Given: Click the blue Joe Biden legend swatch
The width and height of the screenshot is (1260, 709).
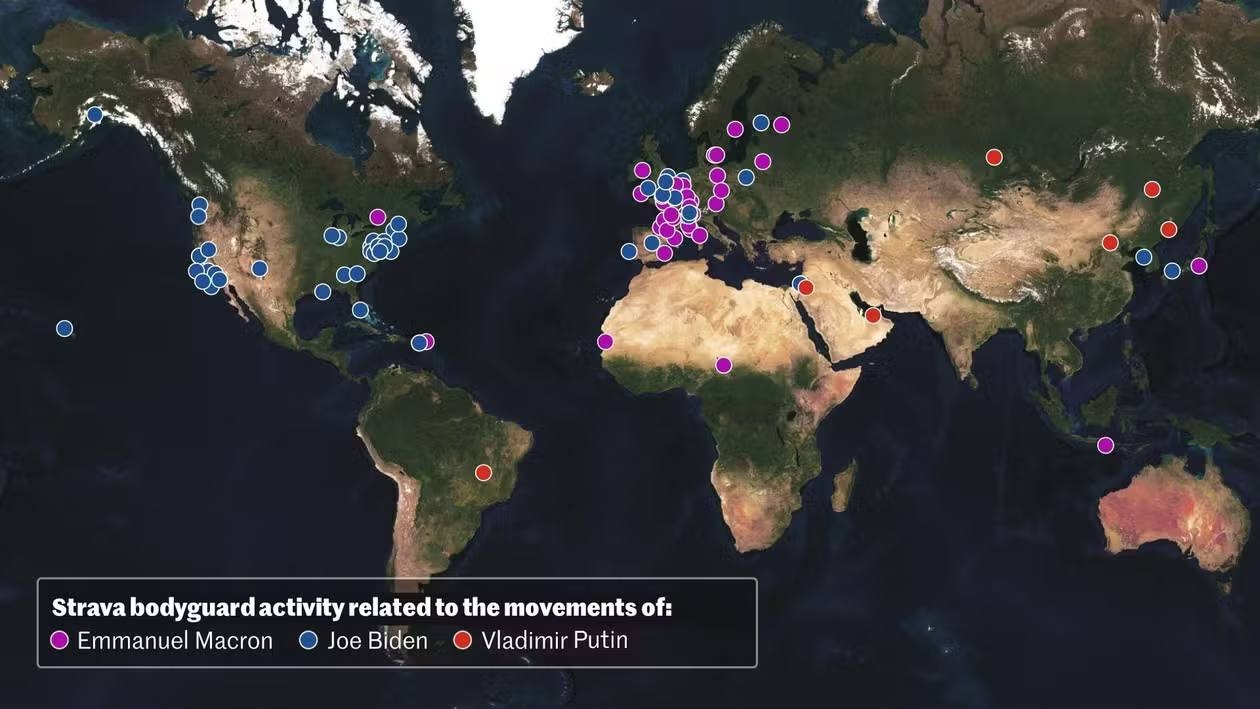Looking at the screenshot, I should (x=309, y=641).
